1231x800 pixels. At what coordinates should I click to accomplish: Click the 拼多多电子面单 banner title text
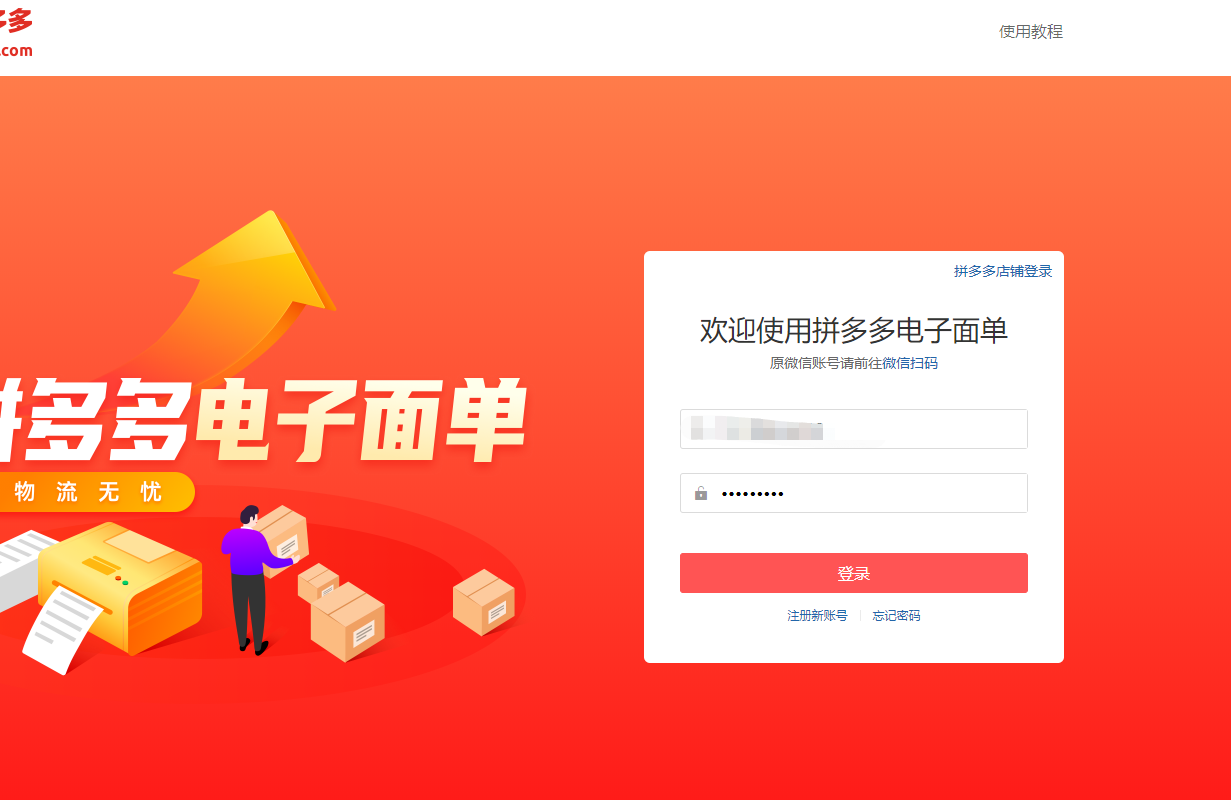pyautogui.click(x=262, y=420)
